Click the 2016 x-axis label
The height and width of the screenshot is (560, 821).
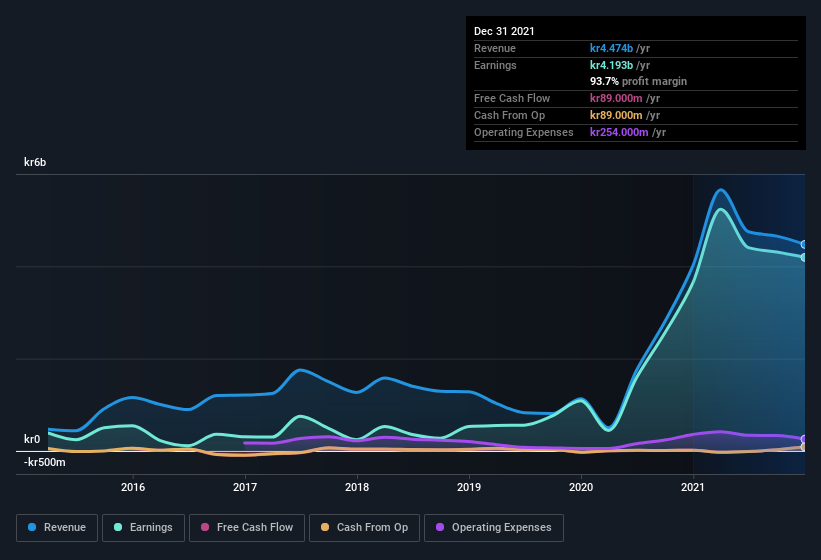click(x=133, y=488)
